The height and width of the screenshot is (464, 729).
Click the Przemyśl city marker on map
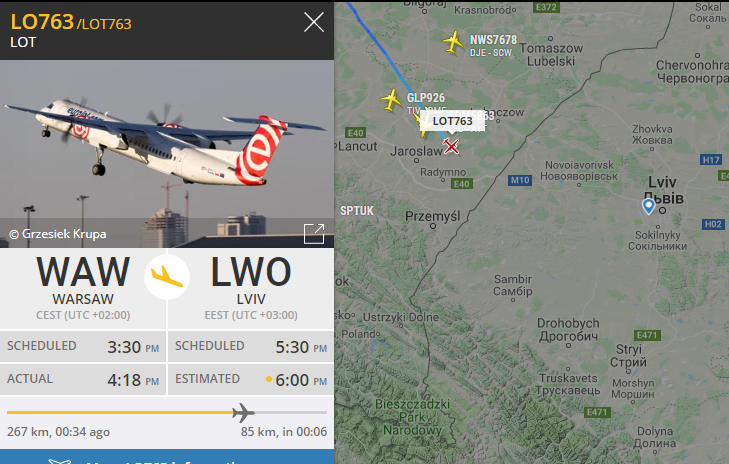pyautogui.click(x=433, y=226)
